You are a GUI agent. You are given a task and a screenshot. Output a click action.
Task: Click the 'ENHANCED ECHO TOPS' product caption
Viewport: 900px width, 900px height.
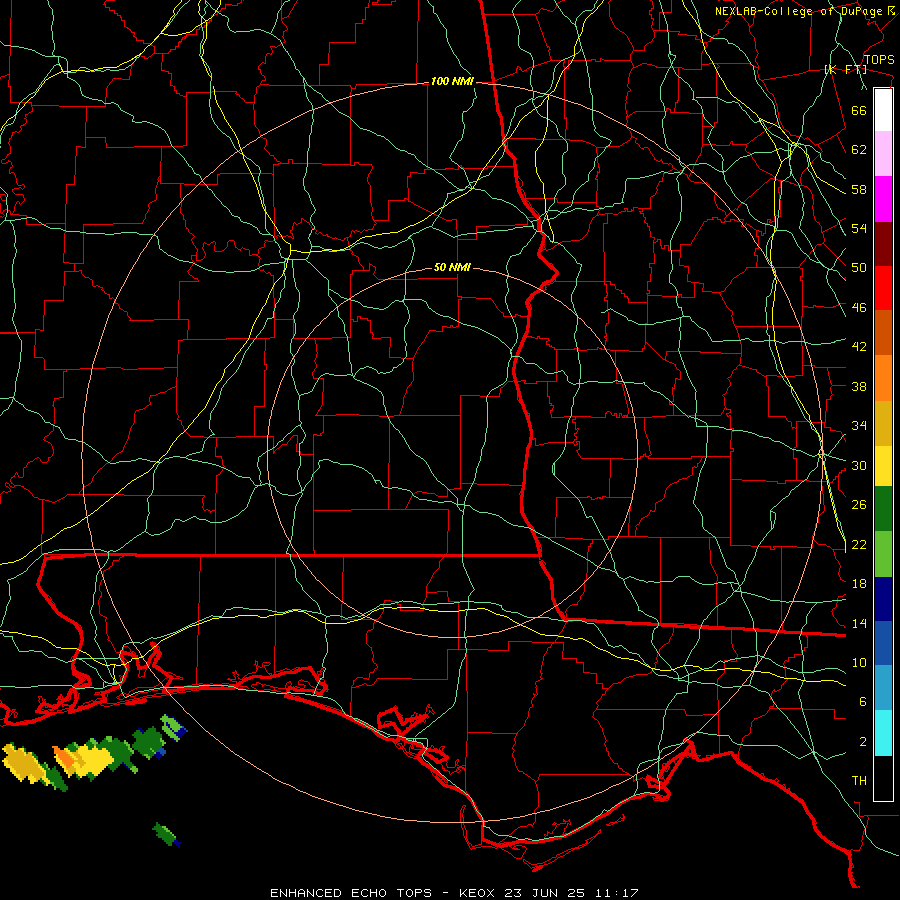click(351, 893)
